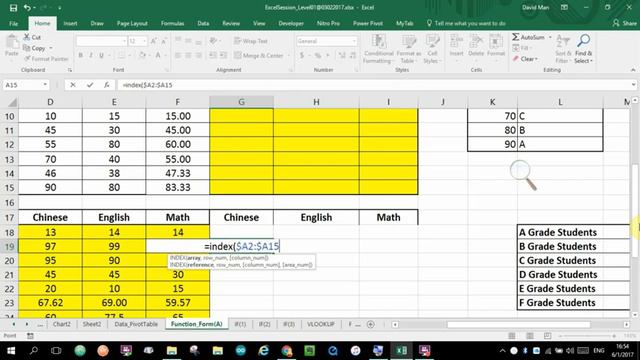Select the cell containing 83.33

pos(178,187)
